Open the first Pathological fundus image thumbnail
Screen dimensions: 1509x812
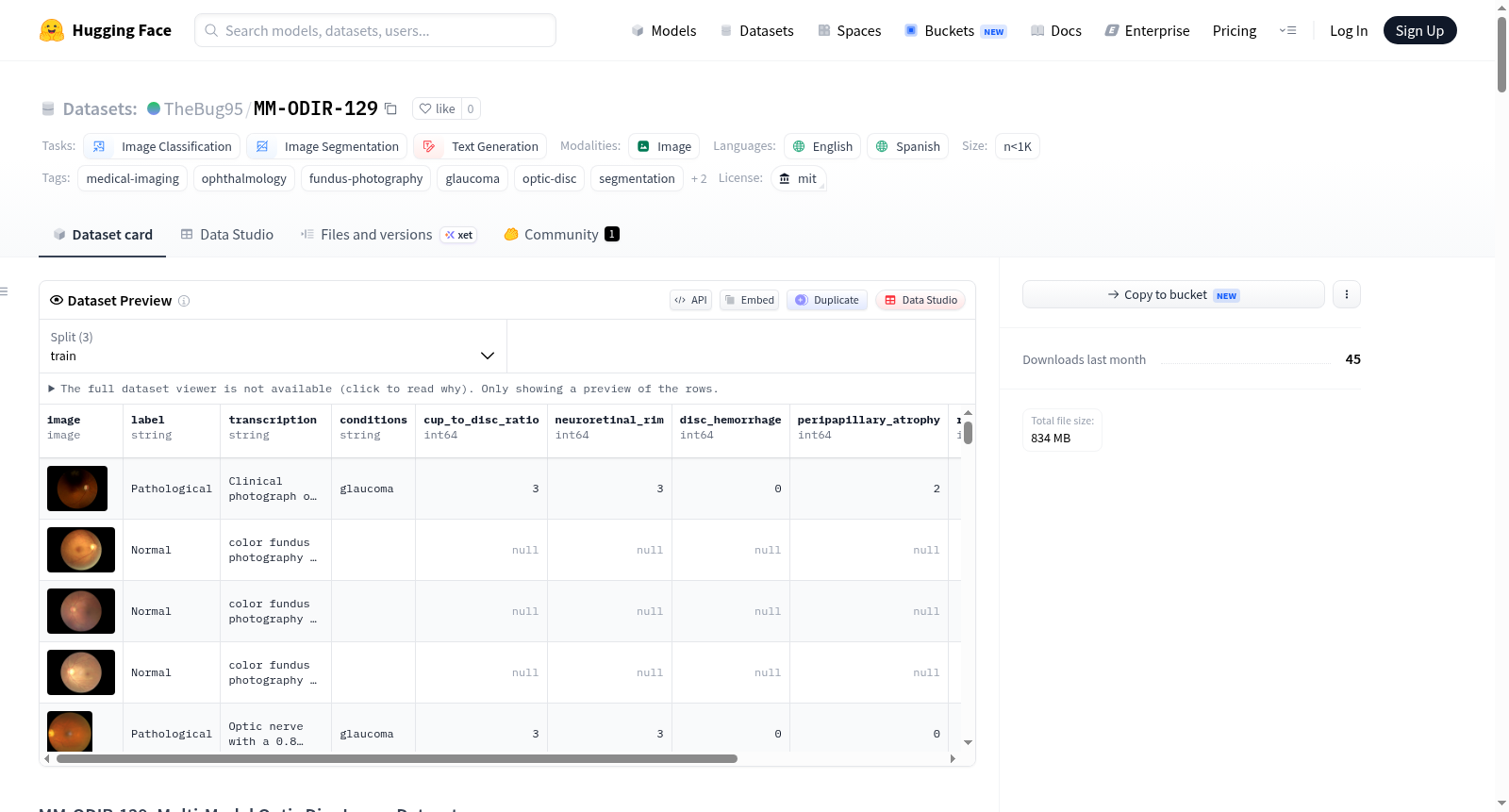point(77,489)
